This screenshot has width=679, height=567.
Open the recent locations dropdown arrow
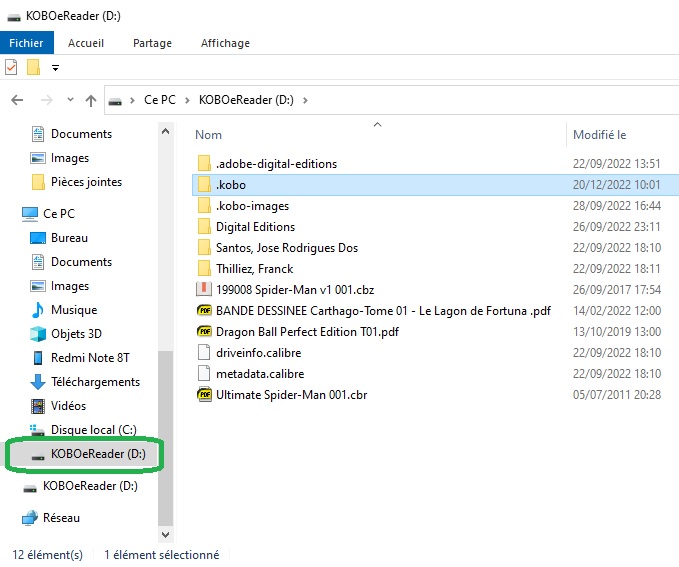tap(70, 100)
